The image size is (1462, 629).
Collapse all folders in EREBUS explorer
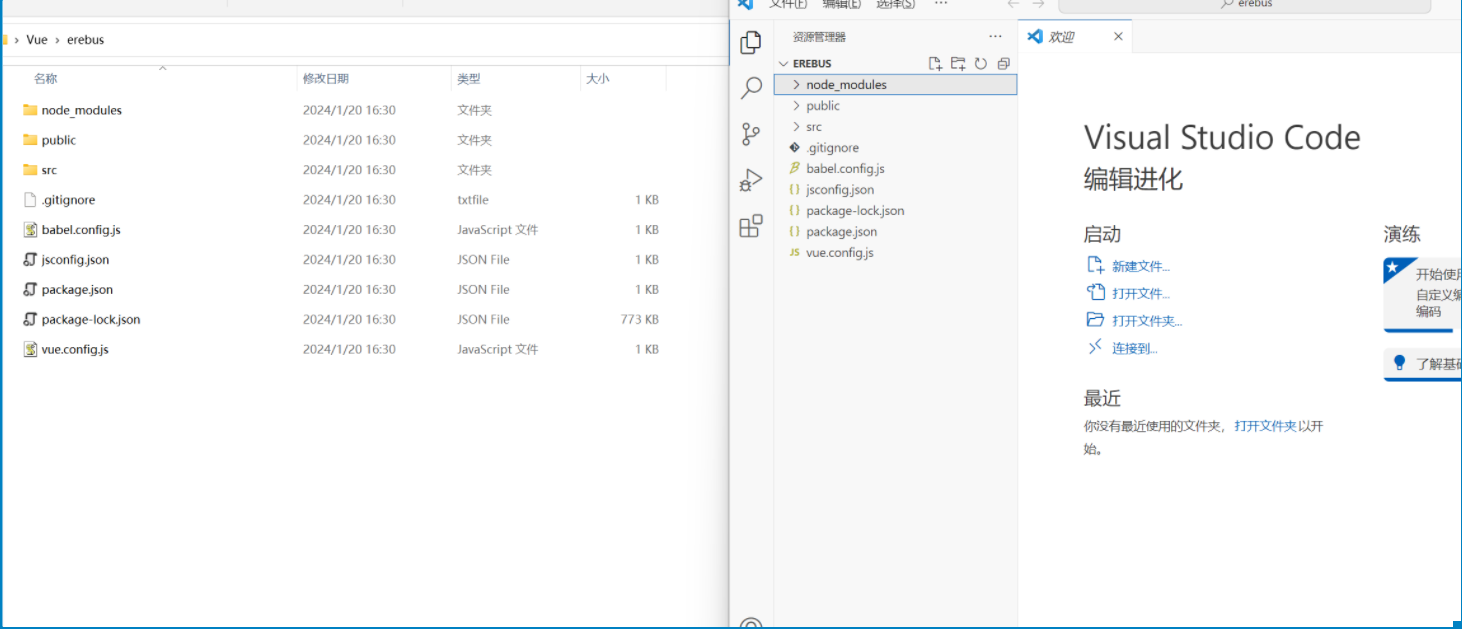[1004, 64]
